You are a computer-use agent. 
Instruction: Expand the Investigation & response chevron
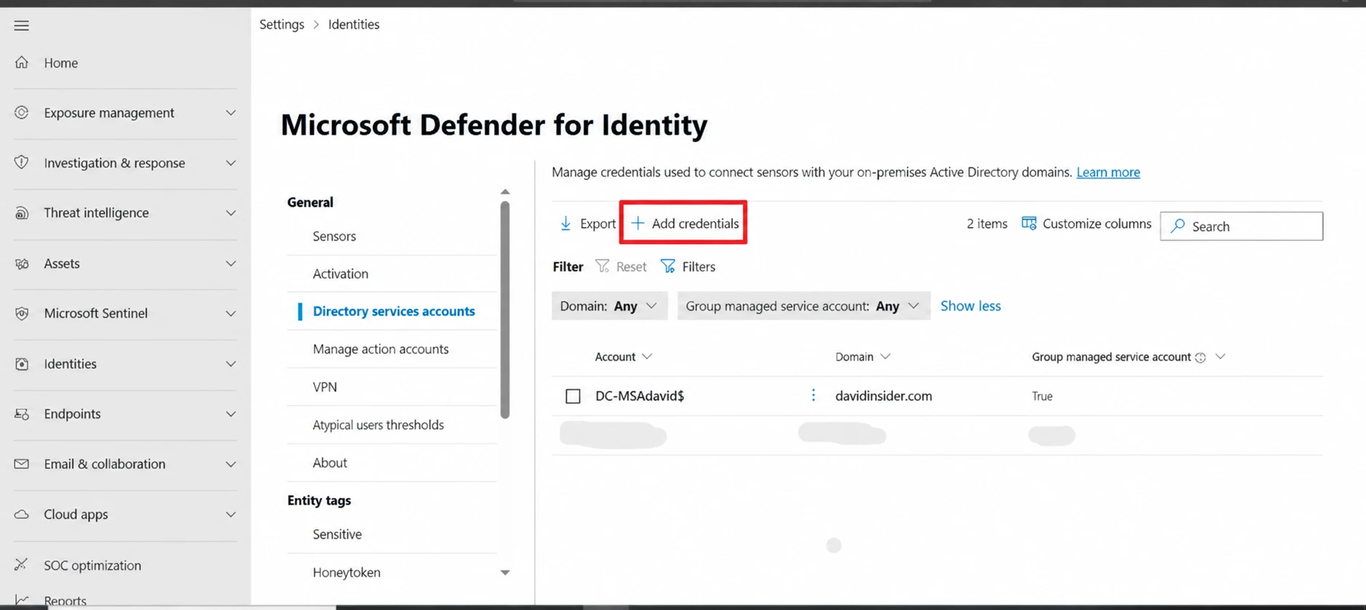pos(231,163)
